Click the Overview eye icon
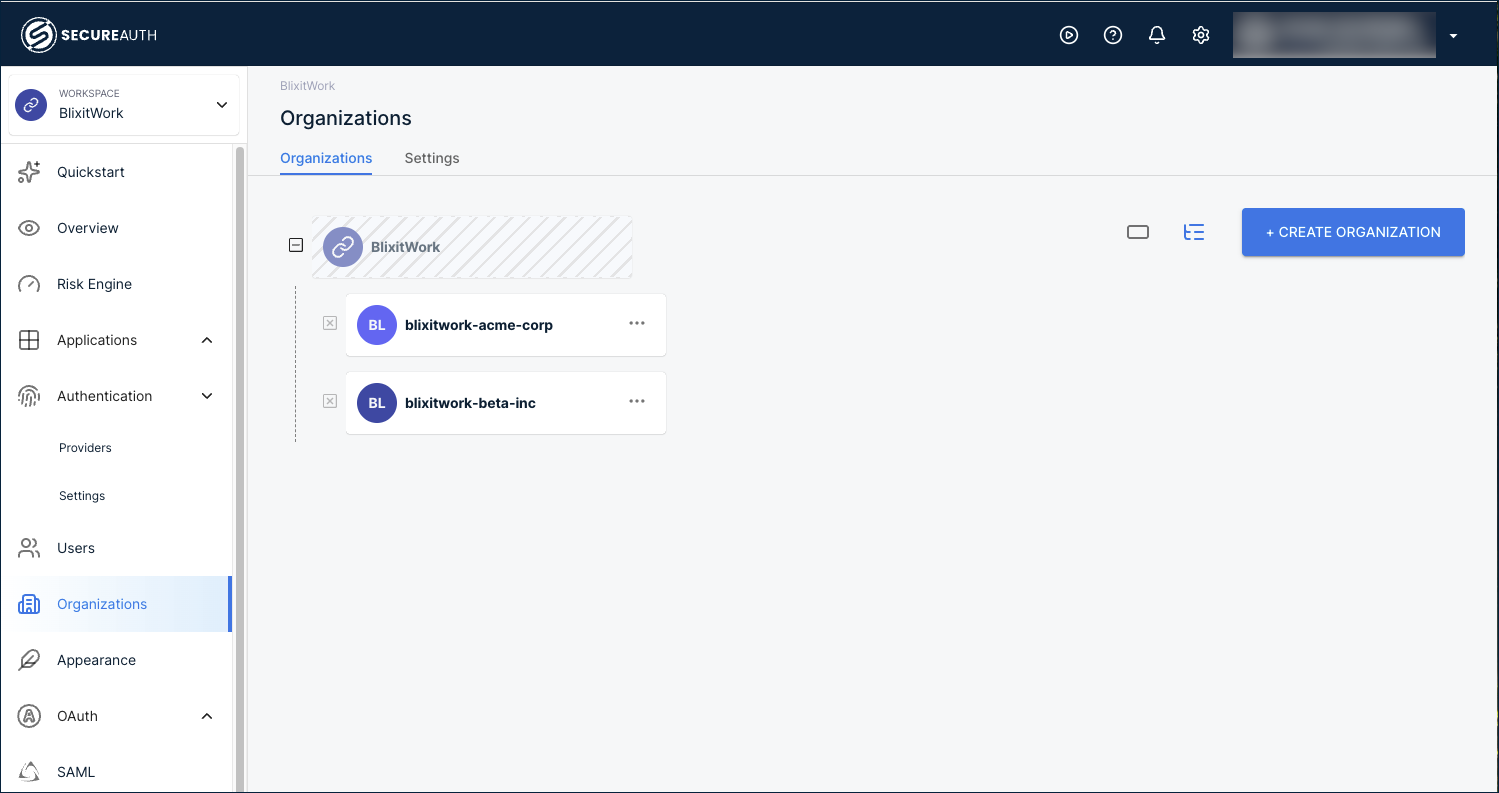This screenshot has width=1499, height=793. pyautogui.click(x=29, y=228)
